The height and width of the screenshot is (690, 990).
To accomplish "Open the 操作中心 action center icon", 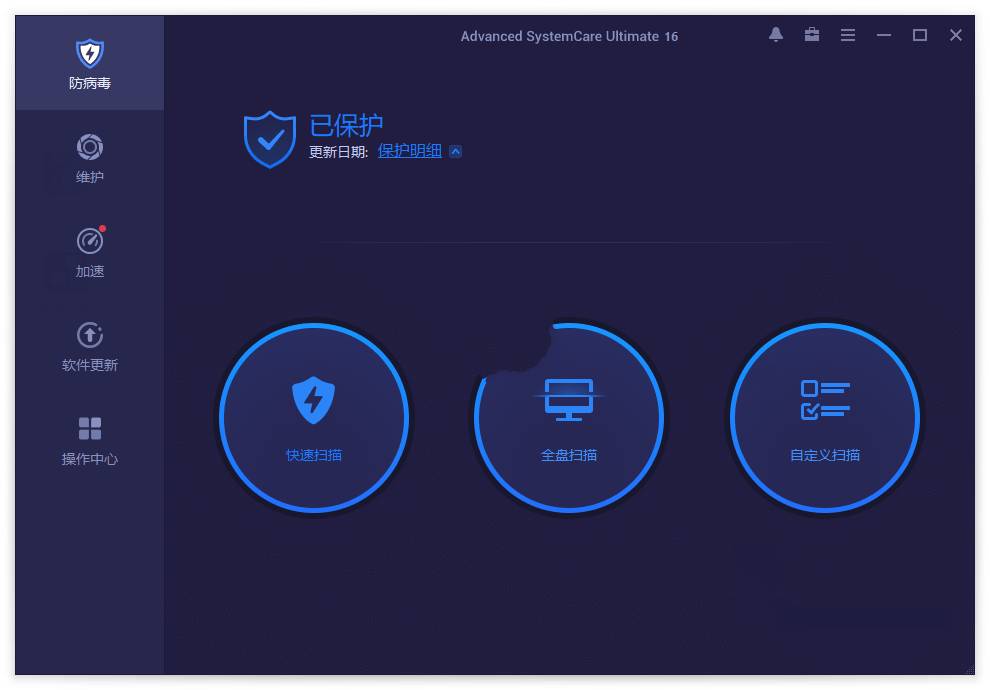I will tap(89, 427).
